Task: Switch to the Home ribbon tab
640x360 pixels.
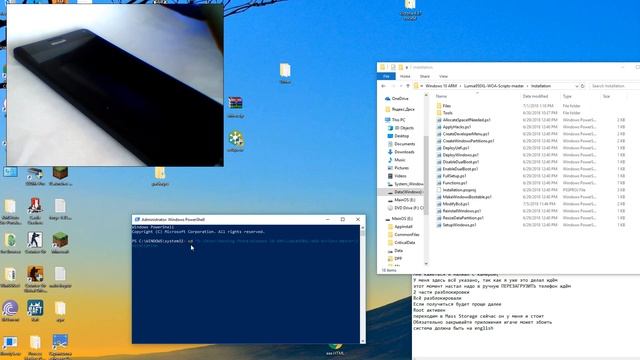Action: click(405, 76)
